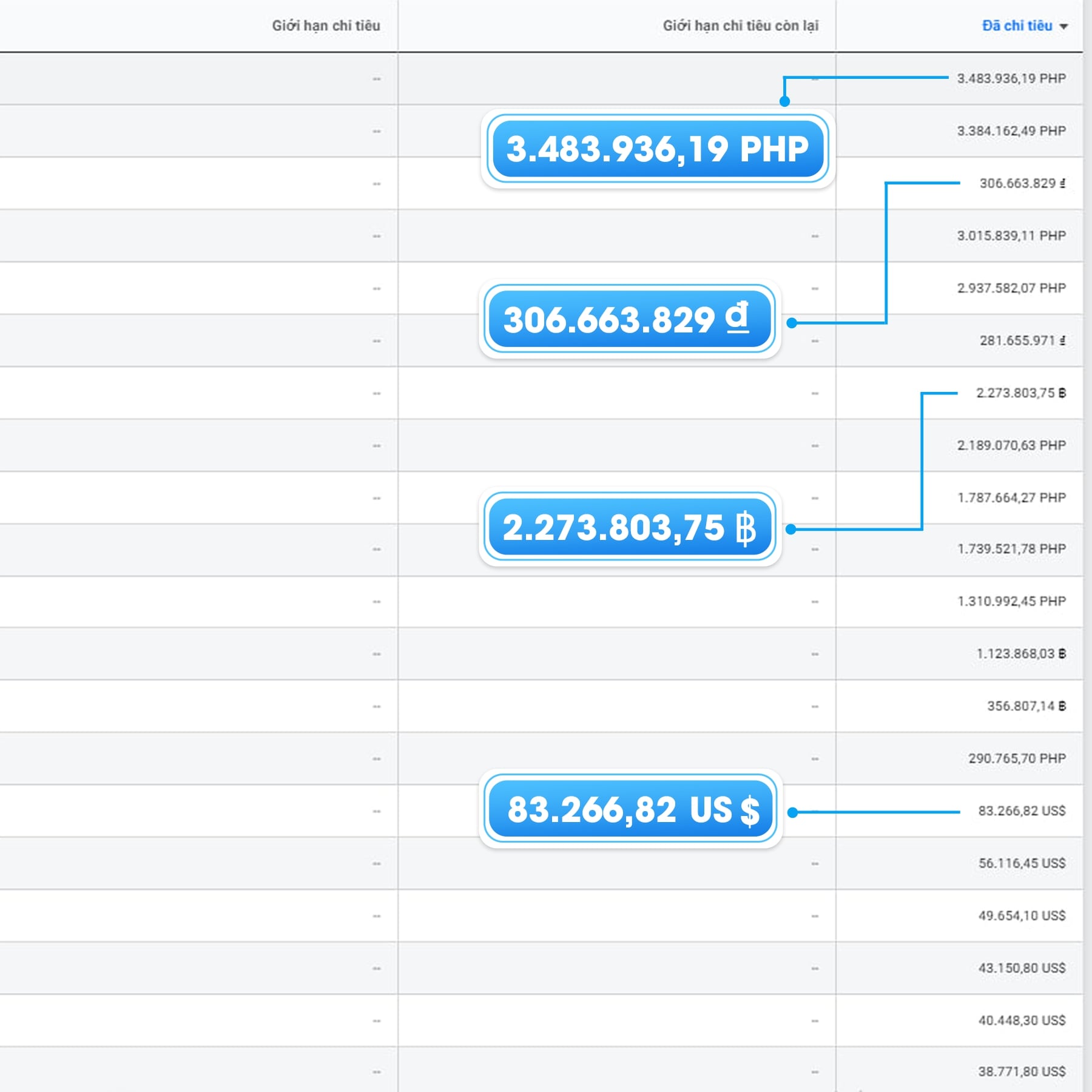This screenshot has height=1092, width=1092.
Task: Select the 1.310.992,45 PHP amount
Action: click(1011, 601)
